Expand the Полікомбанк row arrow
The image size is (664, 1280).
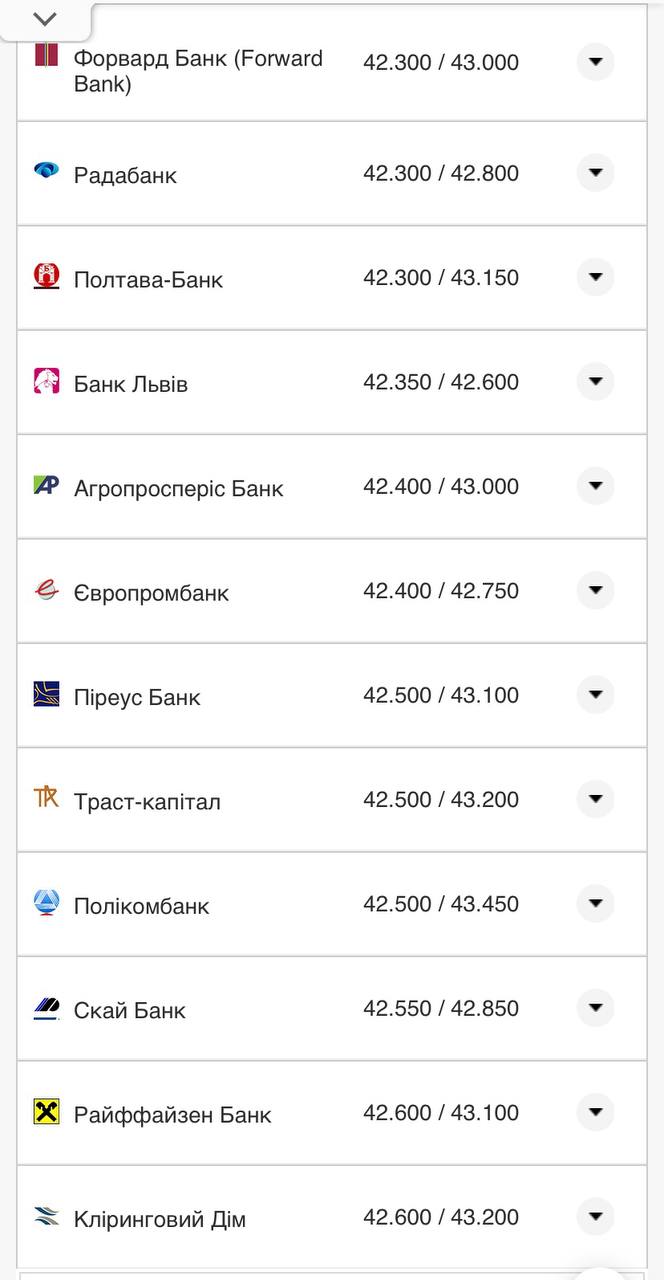(595, 904)
